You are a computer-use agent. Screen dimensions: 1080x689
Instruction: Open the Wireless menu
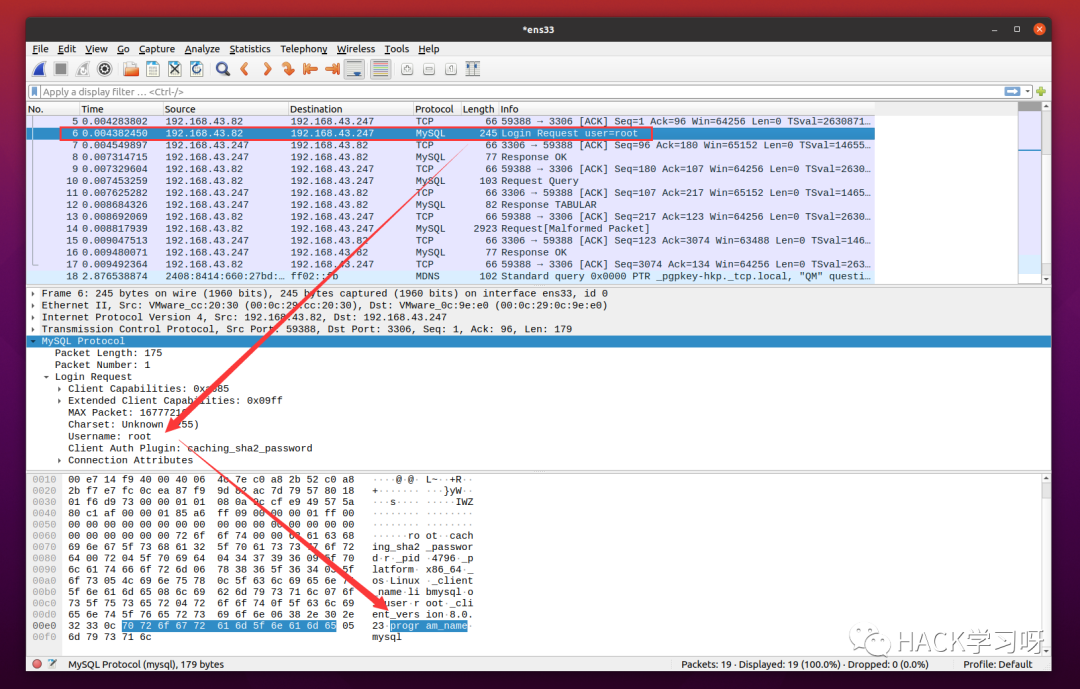356,49
